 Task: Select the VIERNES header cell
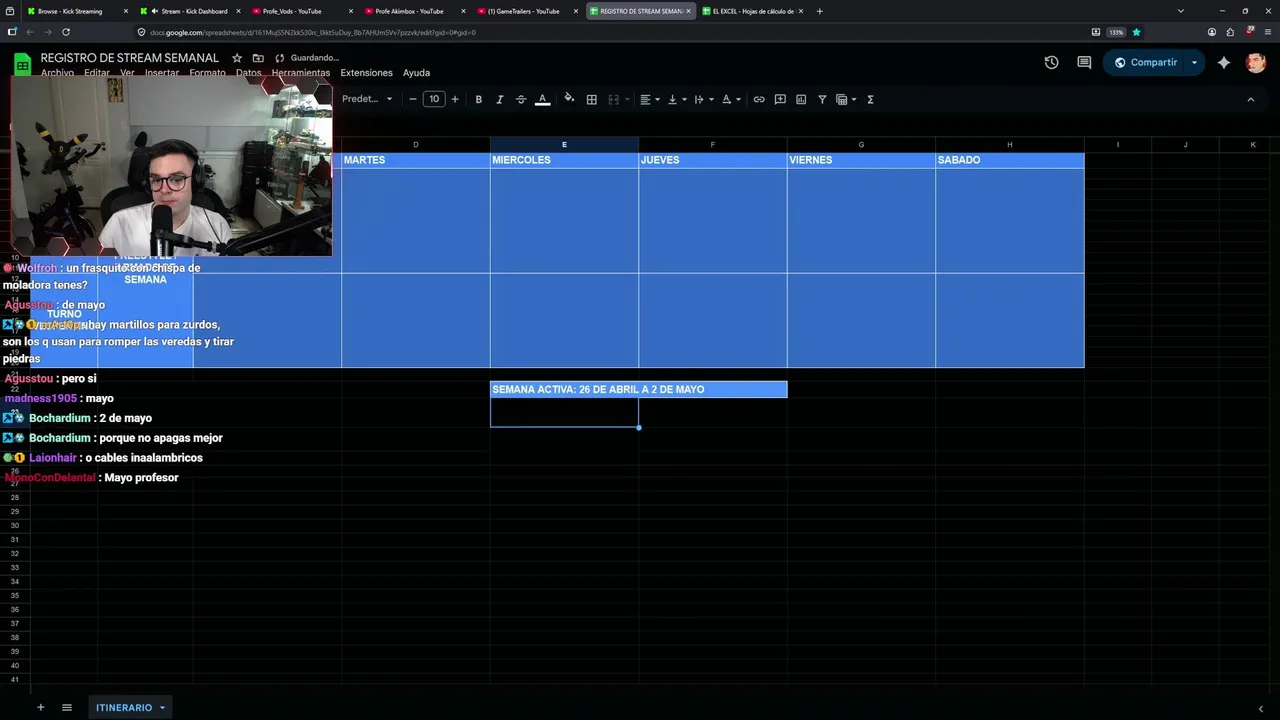pos(861,160)
